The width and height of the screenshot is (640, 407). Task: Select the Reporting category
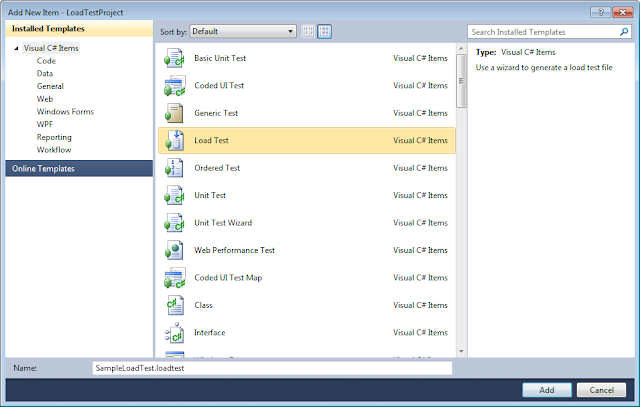tap(54, 137)
